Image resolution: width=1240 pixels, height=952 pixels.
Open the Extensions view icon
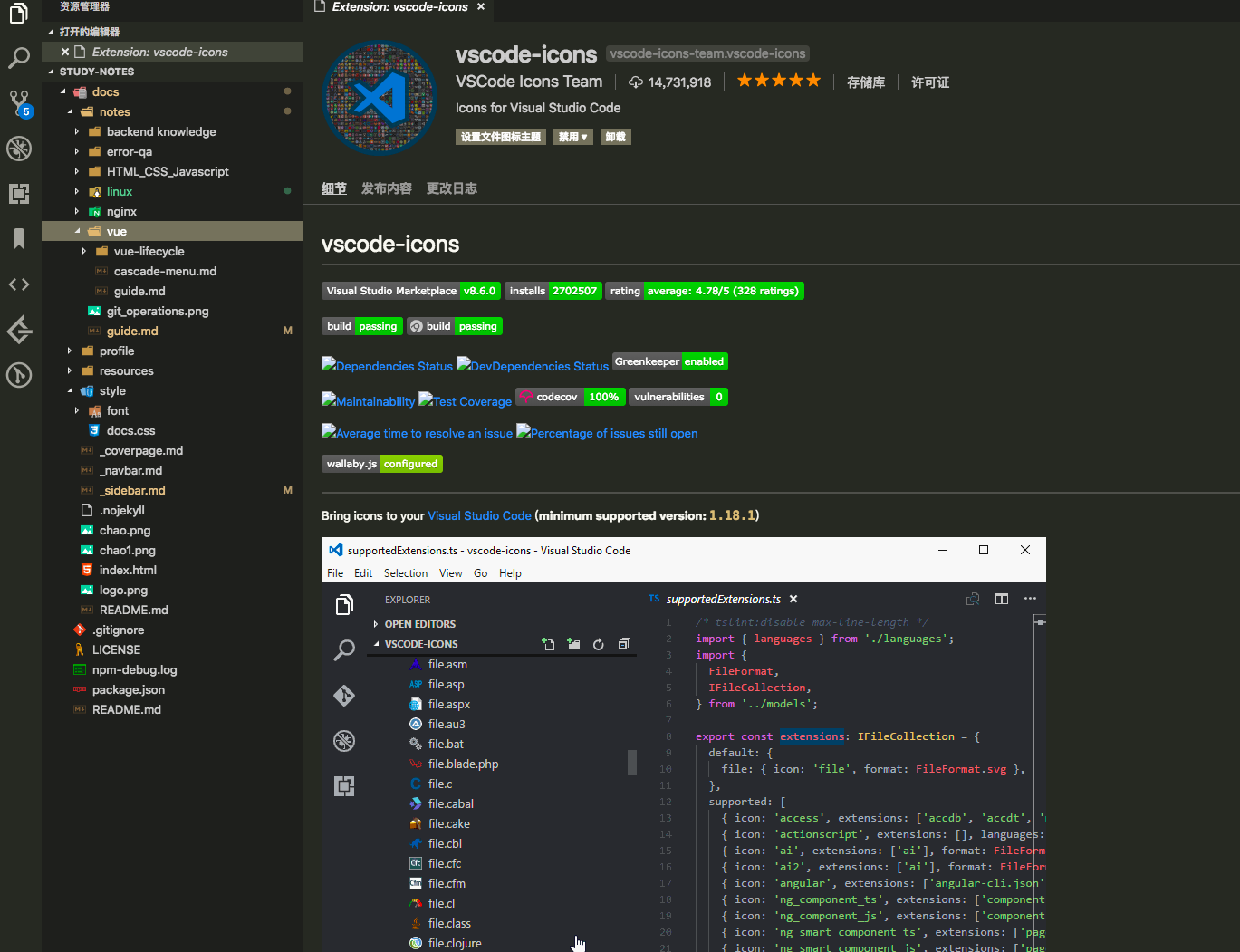click(19, 193)
